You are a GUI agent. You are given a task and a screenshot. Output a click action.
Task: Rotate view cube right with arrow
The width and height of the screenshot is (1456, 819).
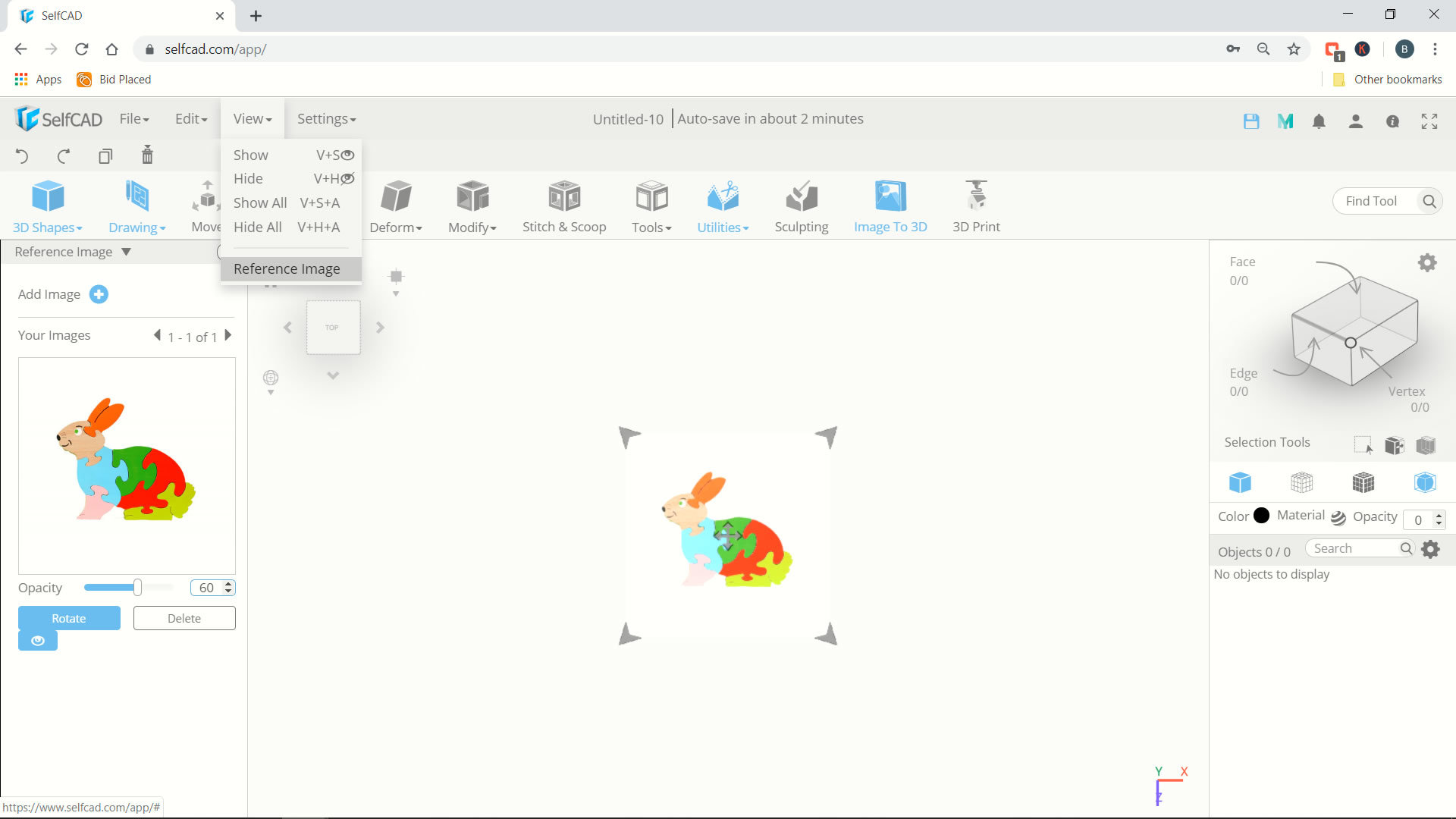(380, 328)
